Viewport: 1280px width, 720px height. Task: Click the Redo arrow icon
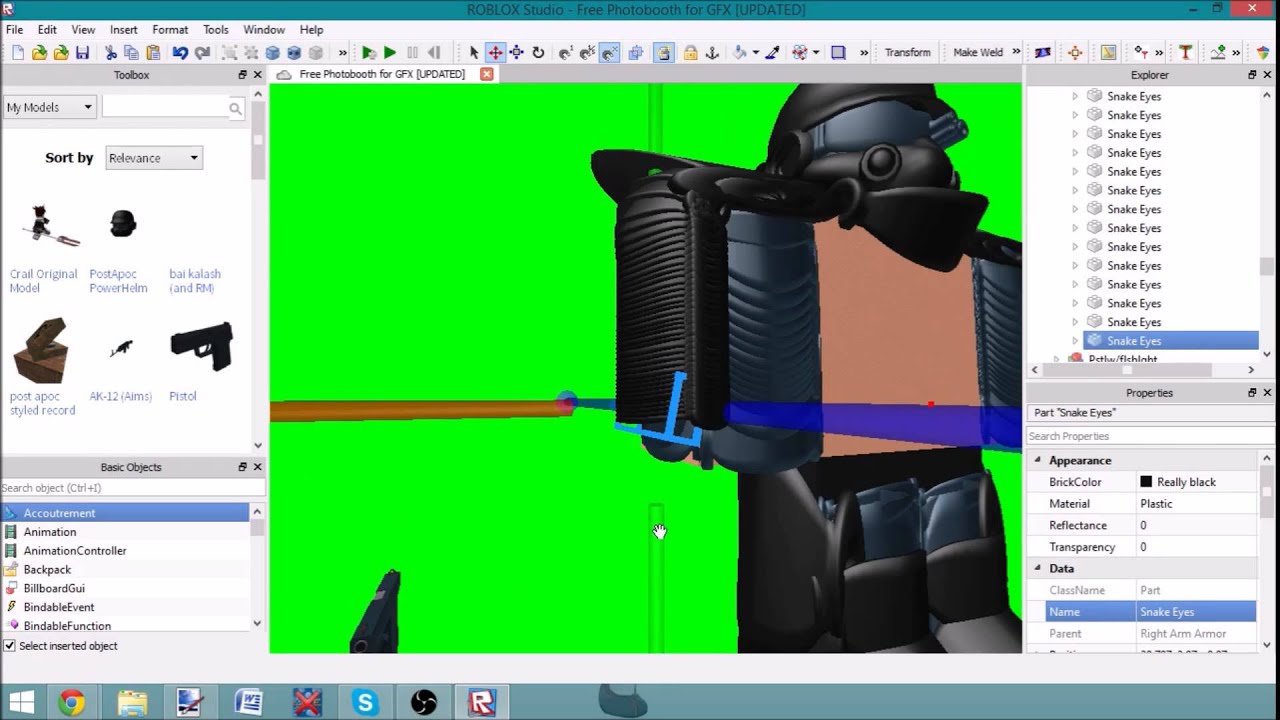pyautogui.click(x=202, y=53)
